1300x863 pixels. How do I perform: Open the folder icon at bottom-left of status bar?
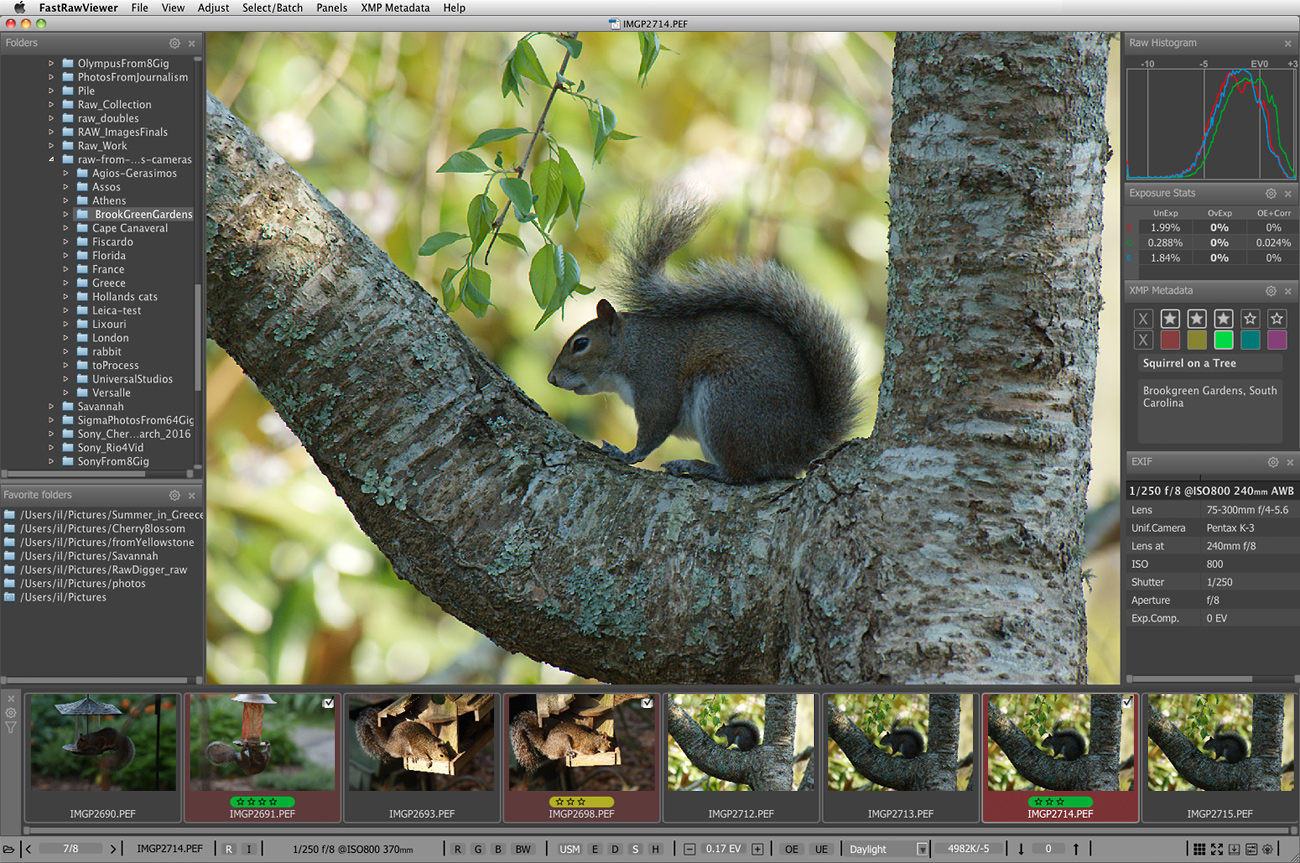click(9, 849)
